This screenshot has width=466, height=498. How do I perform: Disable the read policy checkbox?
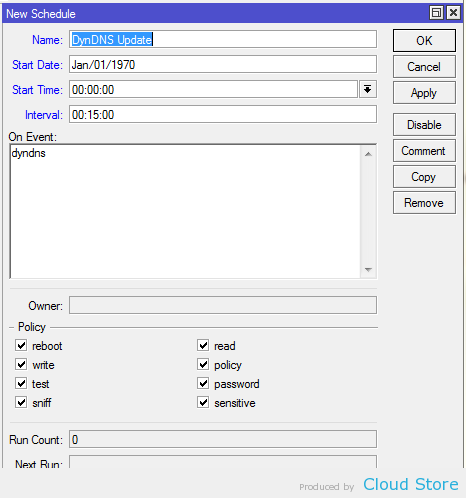click(x=203, y=345)
